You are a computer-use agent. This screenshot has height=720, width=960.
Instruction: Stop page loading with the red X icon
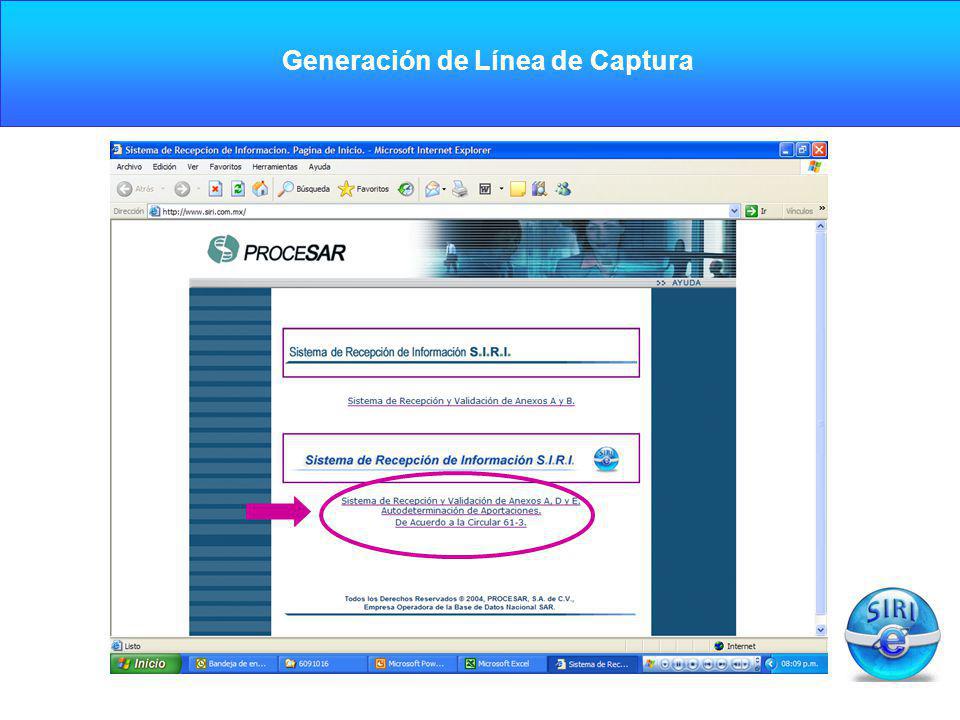pyautogui.click(x=215, y=189)
